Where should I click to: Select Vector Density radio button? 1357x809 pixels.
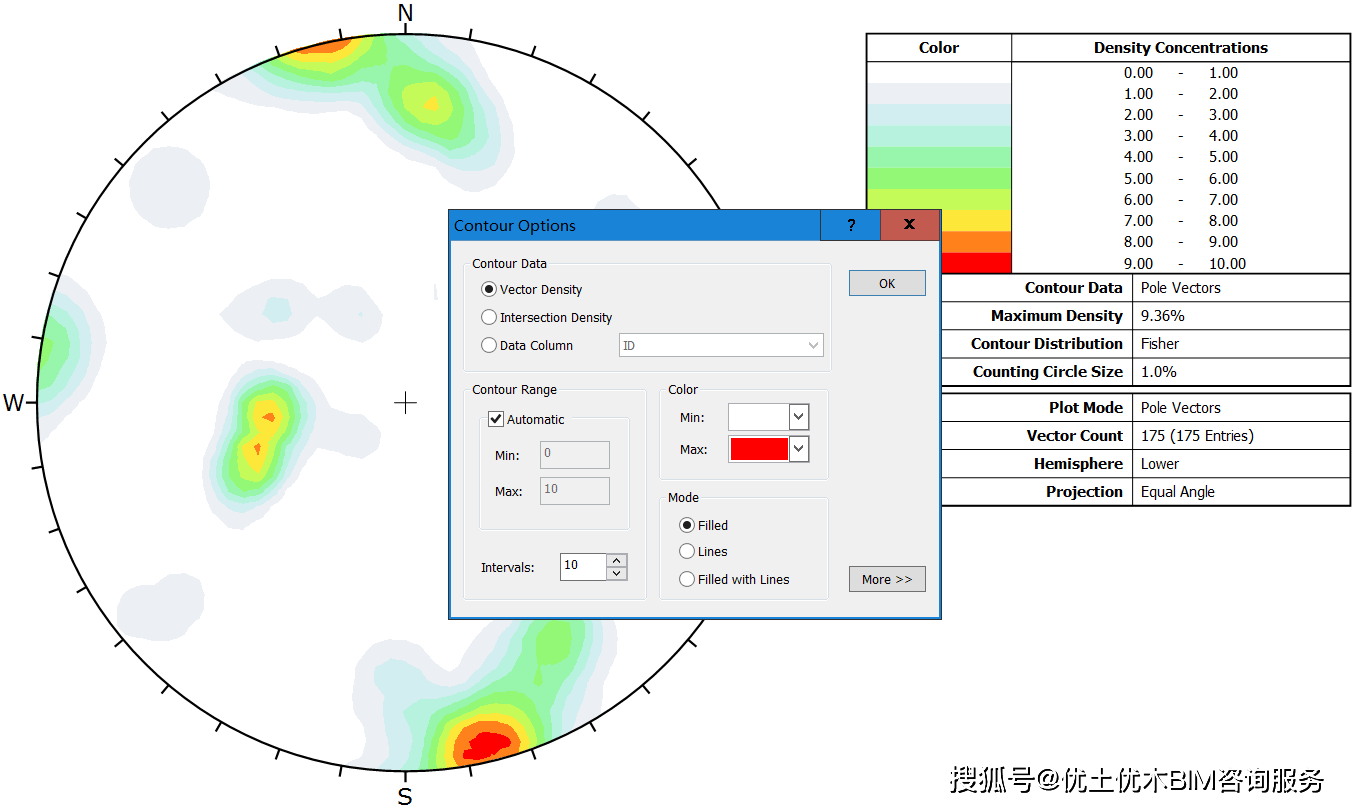pos(489,289)
